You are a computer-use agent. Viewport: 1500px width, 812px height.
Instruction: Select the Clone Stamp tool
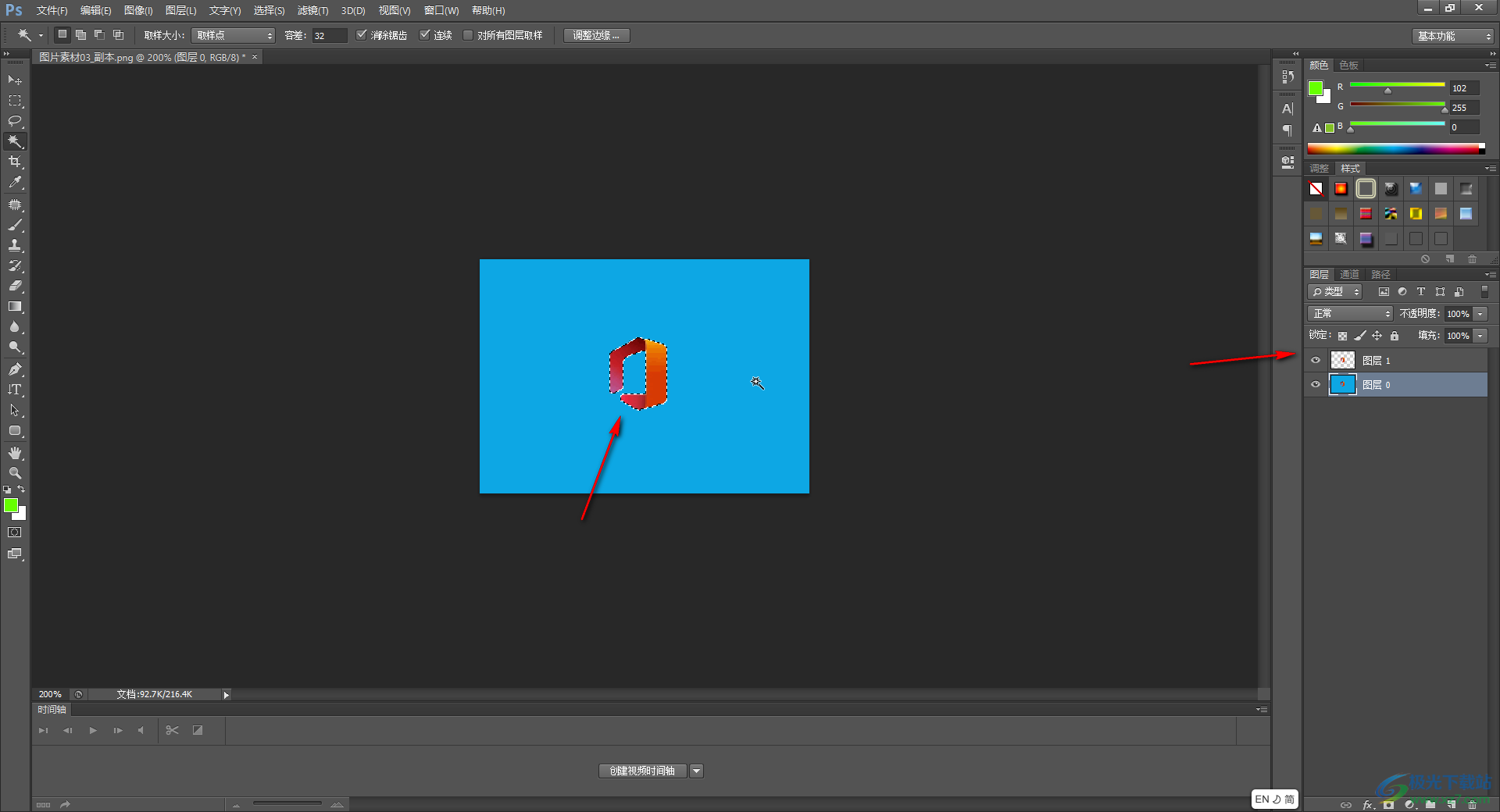pyautogui.click(x=15, y=245)
